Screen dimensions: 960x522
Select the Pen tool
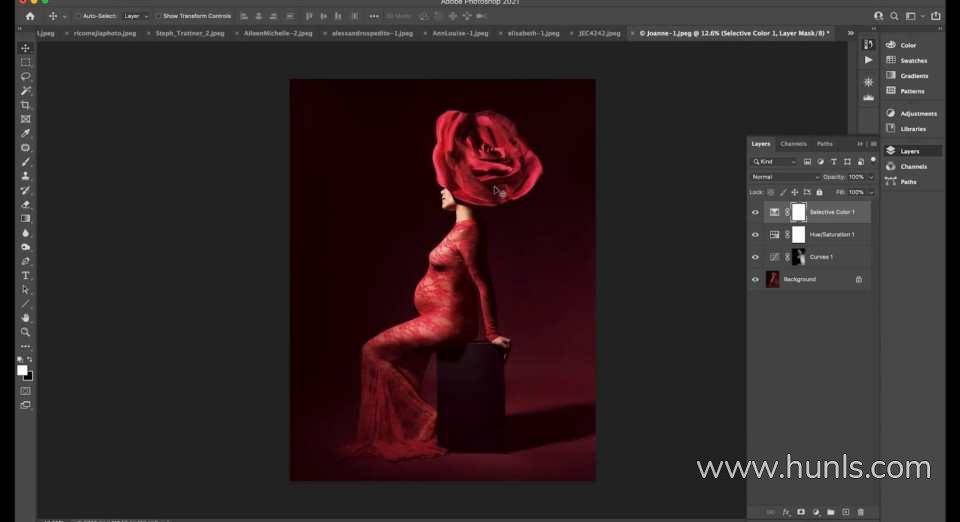pos(25,261)
